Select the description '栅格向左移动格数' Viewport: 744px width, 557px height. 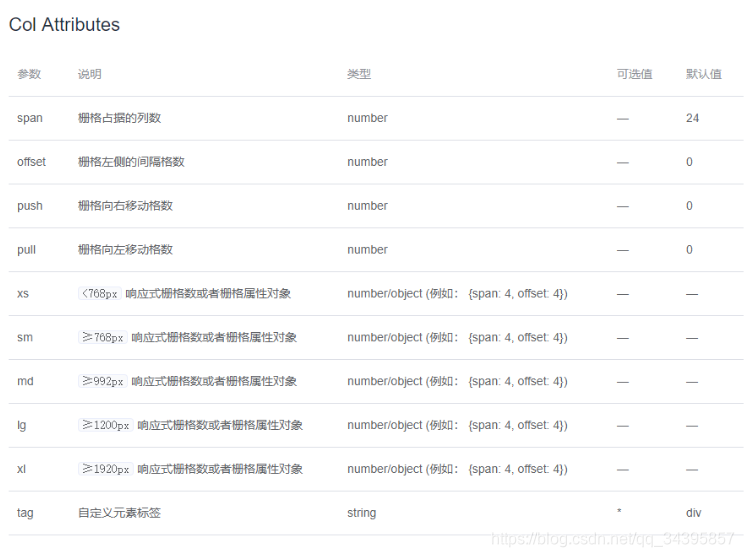(x=125, y=250)
